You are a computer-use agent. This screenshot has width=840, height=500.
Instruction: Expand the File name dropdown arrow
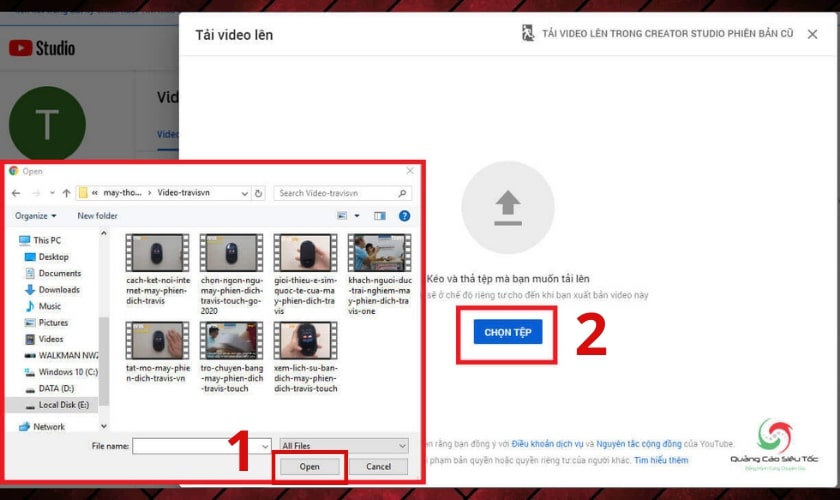265,446
